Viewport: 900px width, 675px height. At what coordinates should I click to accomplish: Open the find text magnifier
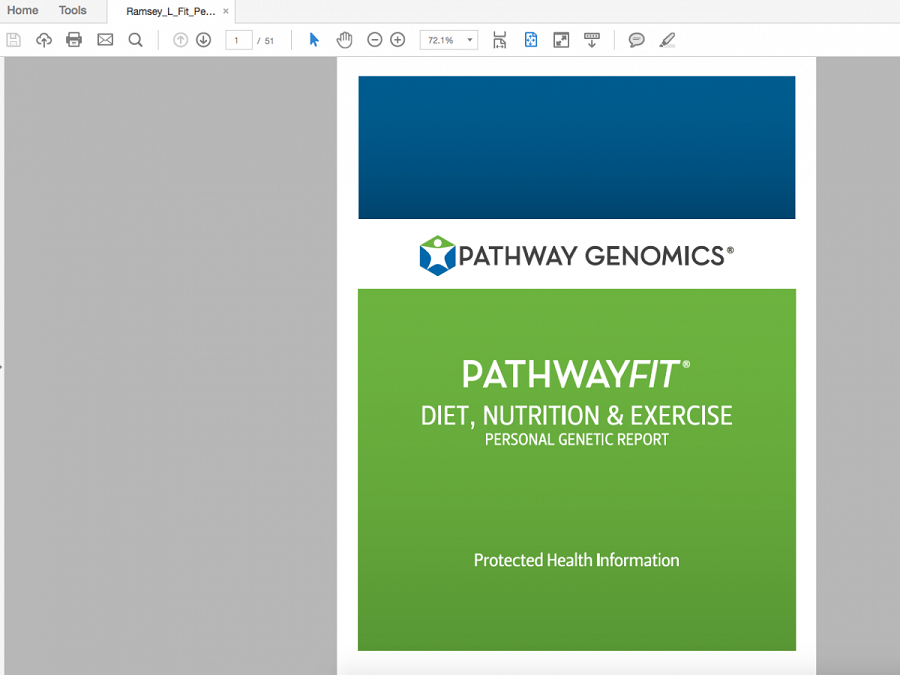tap(135, 40)
